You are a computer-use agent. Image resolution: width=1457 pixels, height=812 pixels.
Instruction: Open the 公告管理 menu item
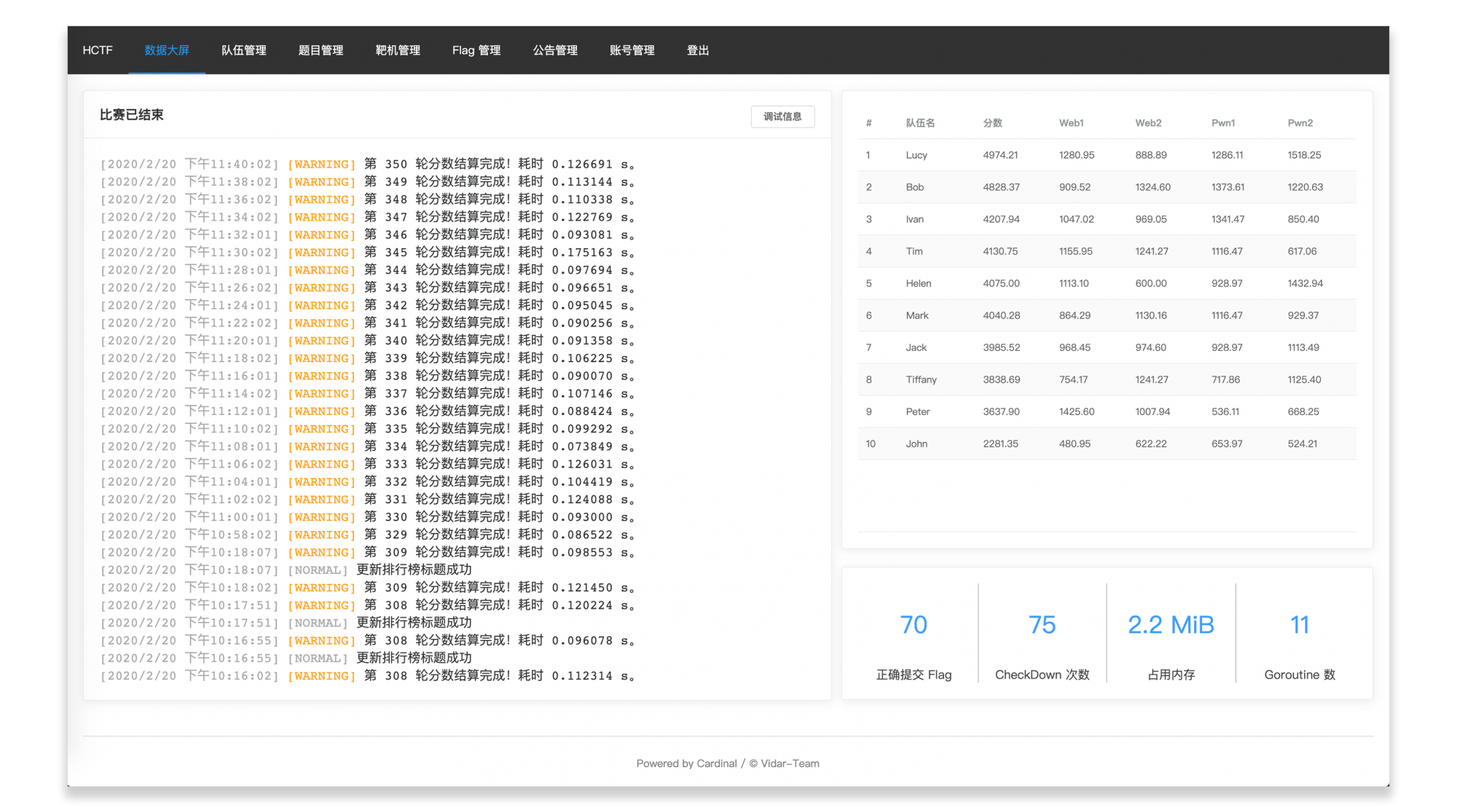(555, 50)
